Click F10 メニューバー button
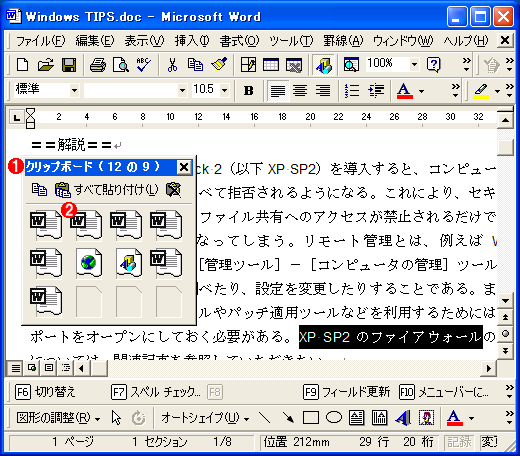 tap(444, 392)
